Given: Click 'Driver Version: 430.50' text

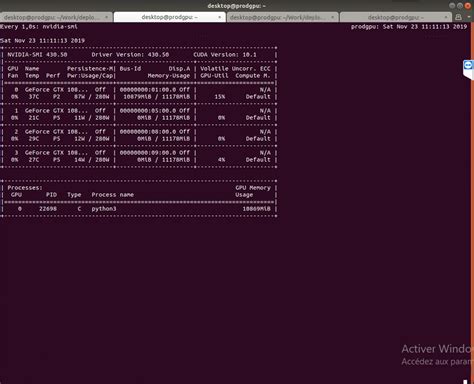Looking at the screenshot, I should coord(130,54).
